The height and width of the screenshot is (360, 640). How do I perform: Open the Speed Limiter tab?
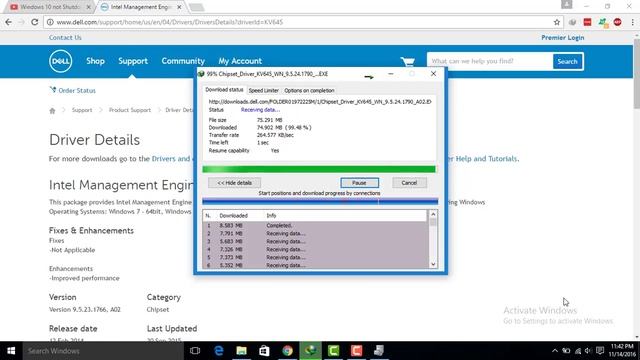click(x=263, y=91)
